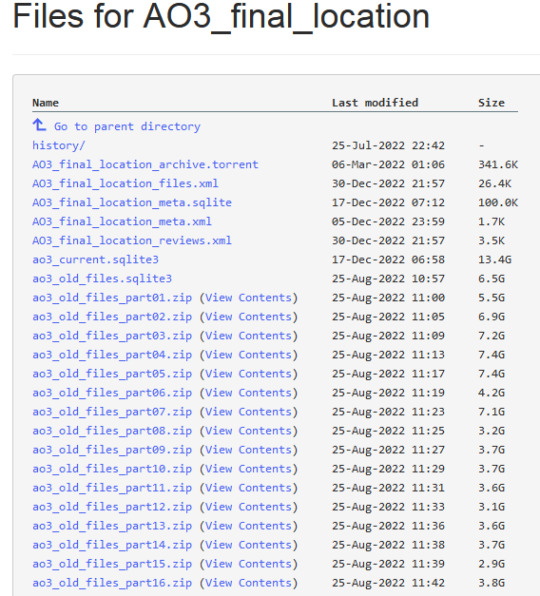View Contents of ao3_old_files_part09.zip
Image resolution: width=540 pixels, height=596 pixels.
pyautogui.click(x=249, y=450)
